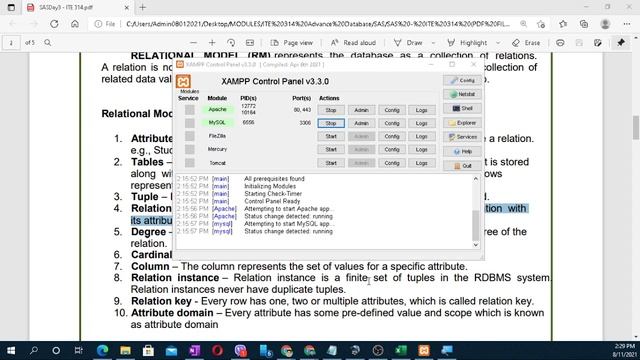Screen dimensions: 640x360
Task: Open Opera browser from taskbar
Action: [x=218, y=351]
